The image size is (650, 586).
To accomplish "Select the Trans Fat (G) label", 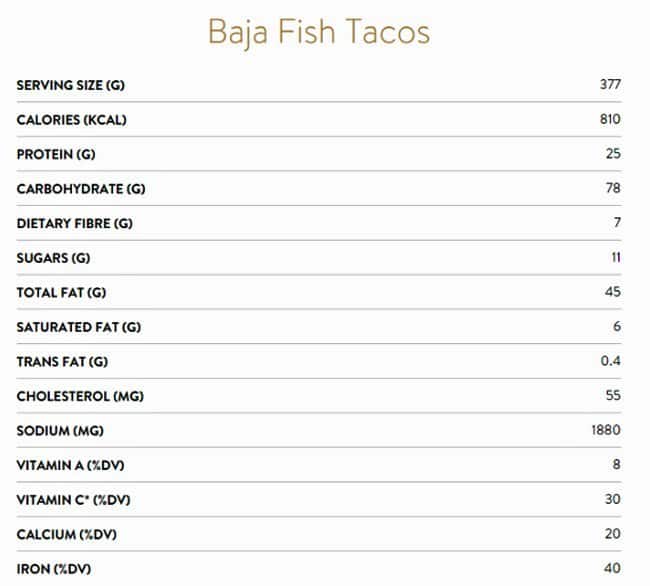I will coord(62,361).
